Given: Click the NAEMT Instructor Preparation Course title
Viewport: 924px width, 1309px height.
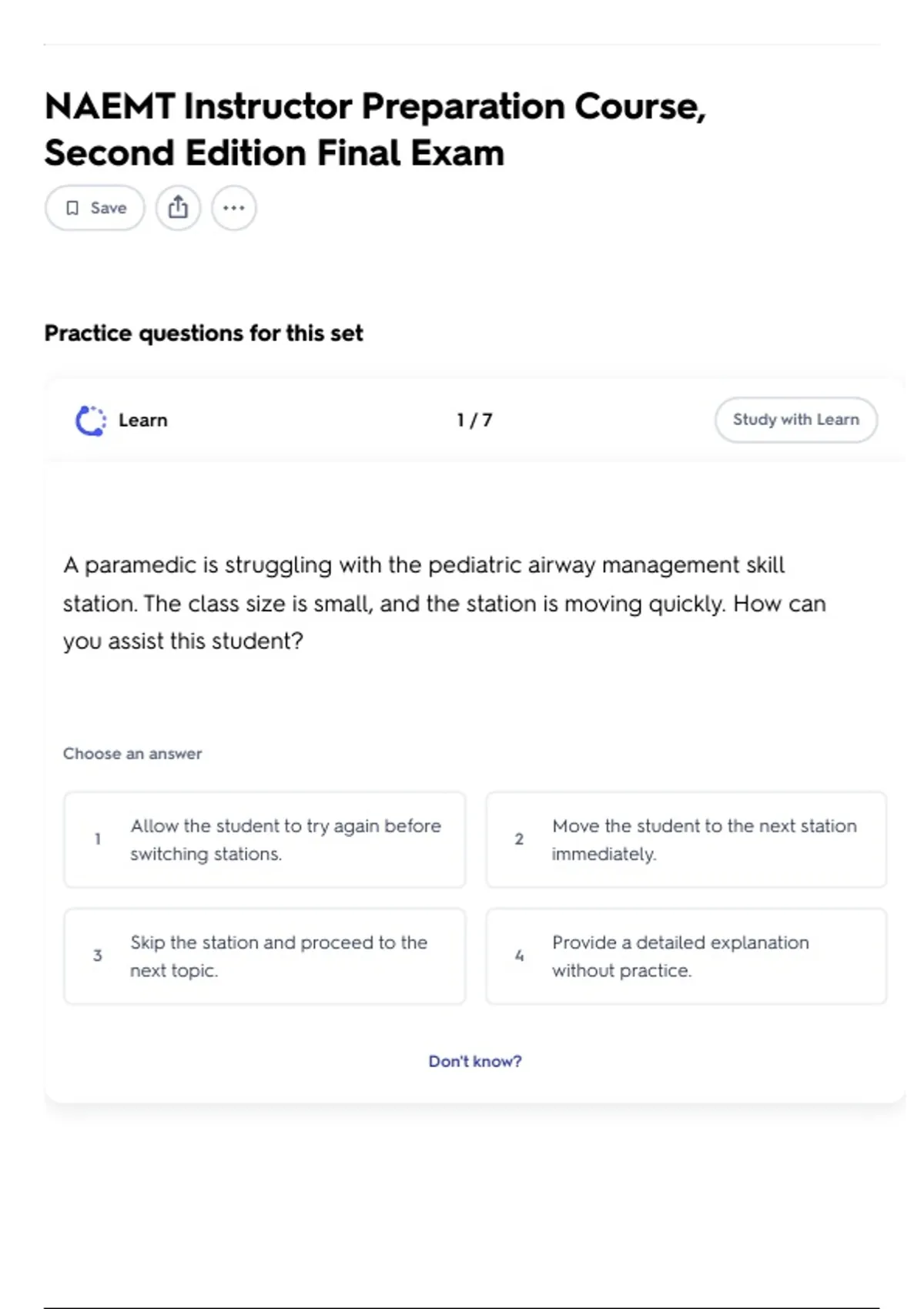Looking at the screenshot, I should (x=375, y=129).
